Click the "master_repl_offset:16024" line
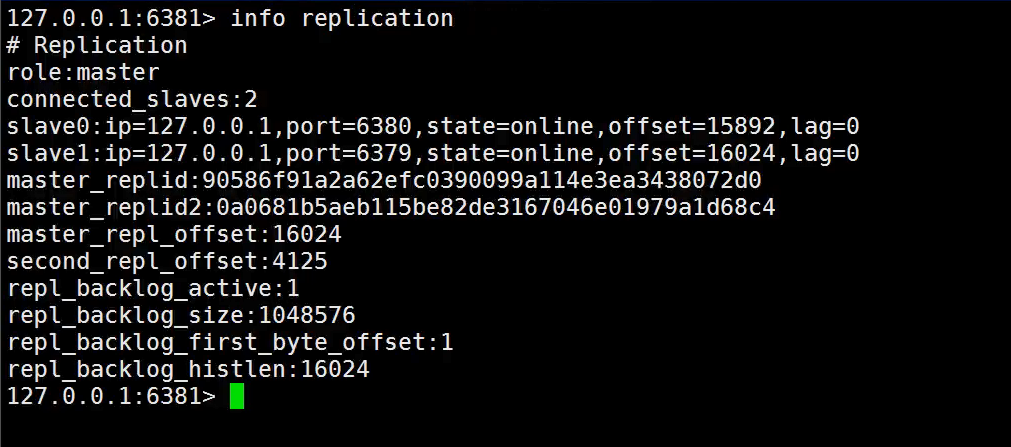Image resolution: width=1011 pixels, height=447 pixels. tap(174, 235)
